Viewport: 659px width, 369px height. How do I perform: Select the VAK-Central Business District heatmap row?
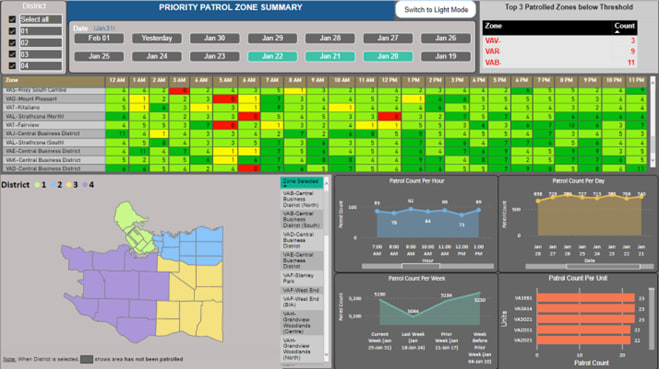[53, 160]
